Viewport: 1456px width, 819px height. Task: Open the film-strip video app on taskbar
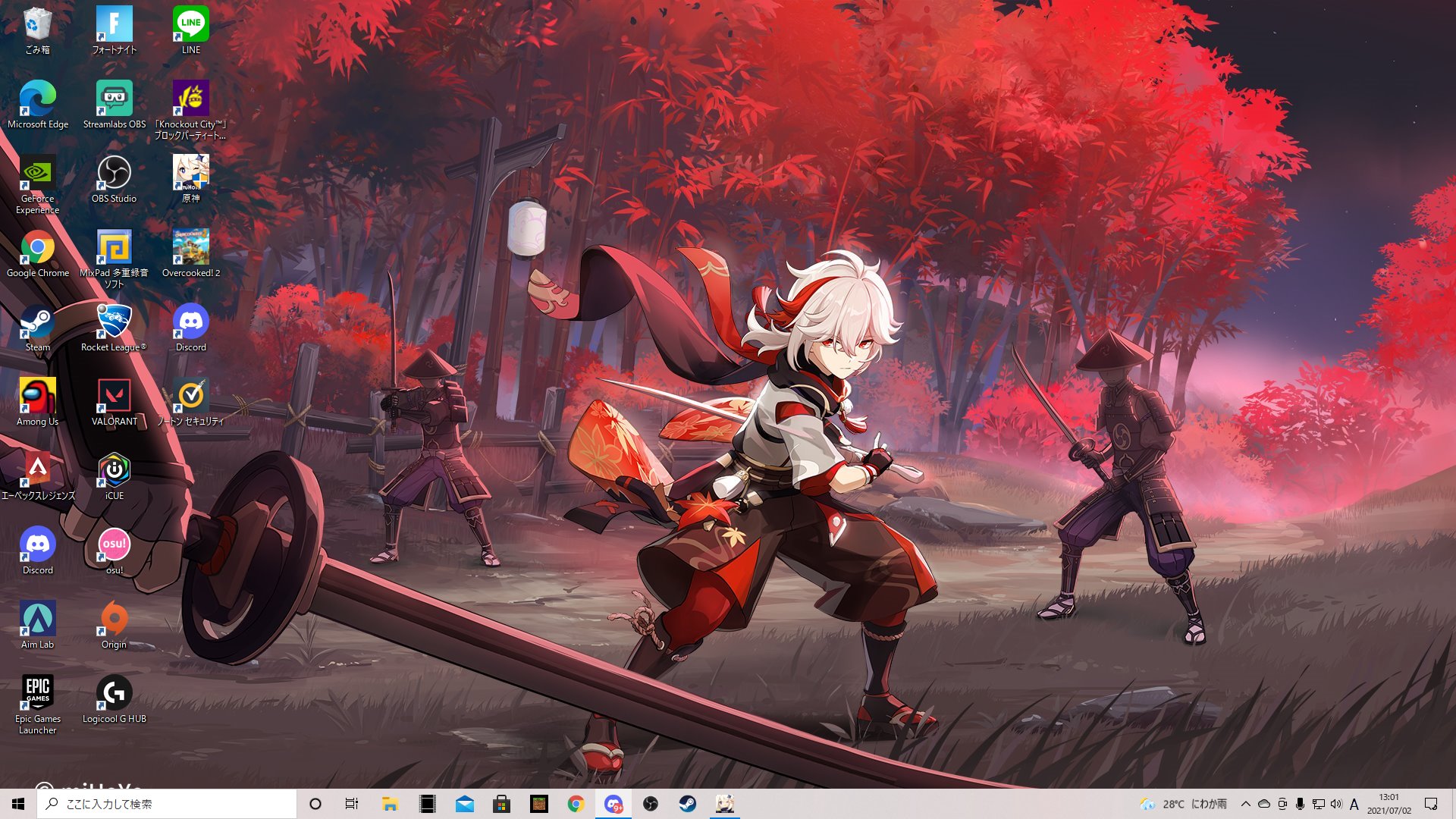coord(427,804)
